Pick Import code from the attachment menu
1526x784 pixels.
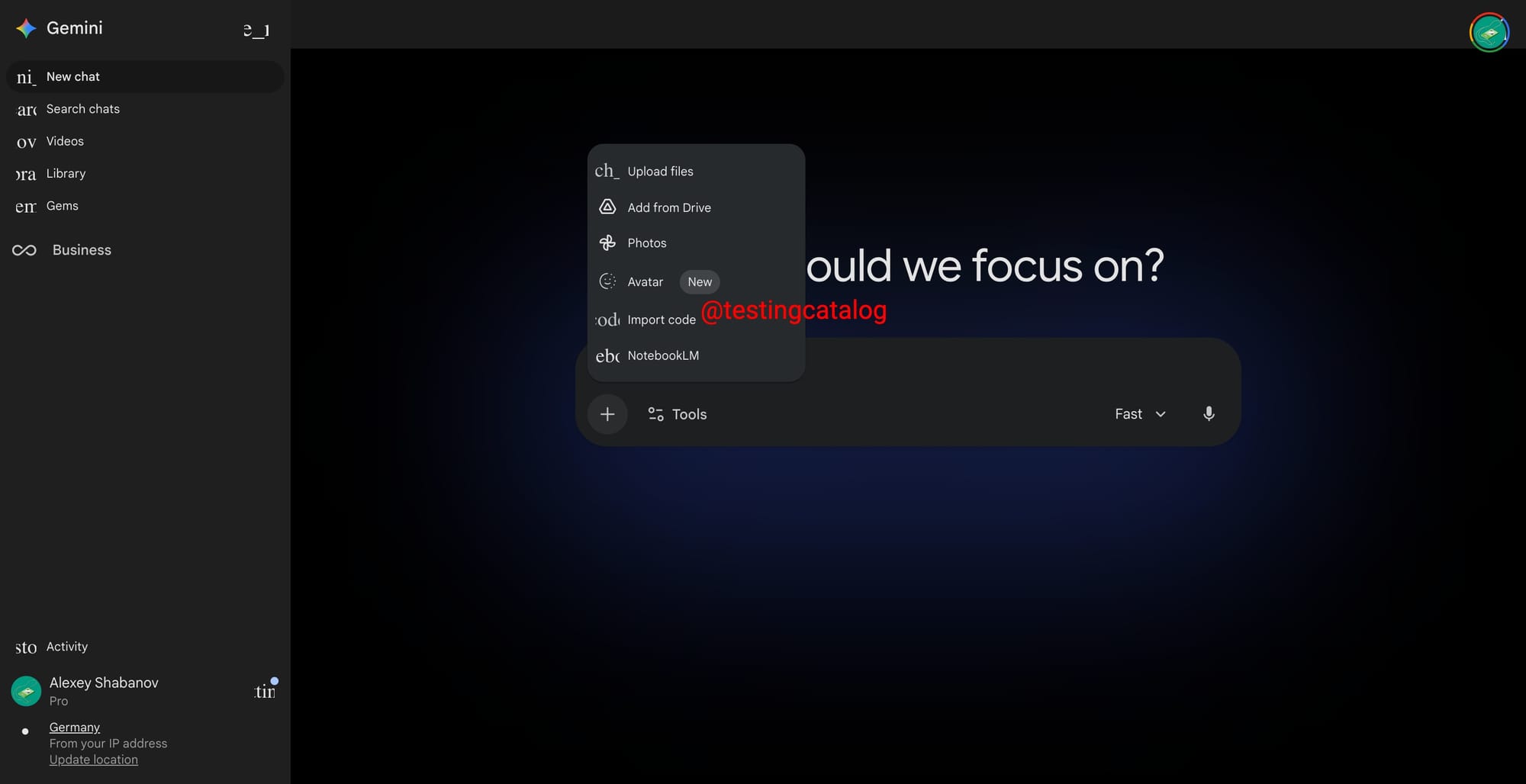tap(696, 320)
